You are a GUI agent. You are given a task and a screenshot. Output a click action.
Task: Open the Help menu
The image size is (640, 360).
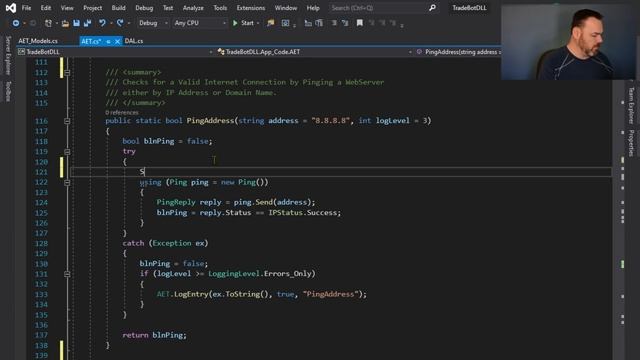(313, 8)
